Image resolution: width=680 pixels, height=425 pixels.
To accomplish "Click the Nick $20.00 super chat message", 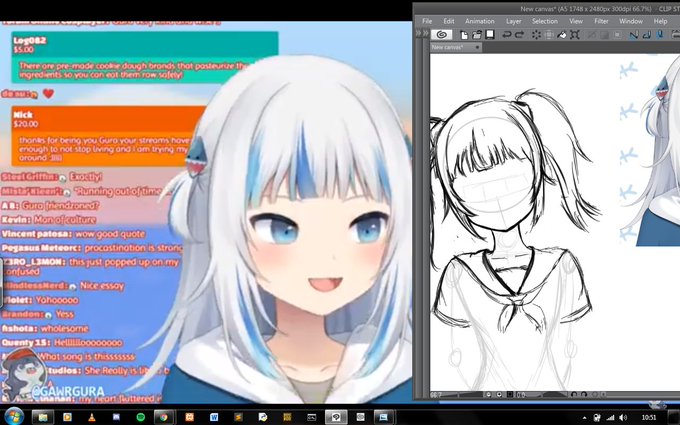I will (108, 136).
